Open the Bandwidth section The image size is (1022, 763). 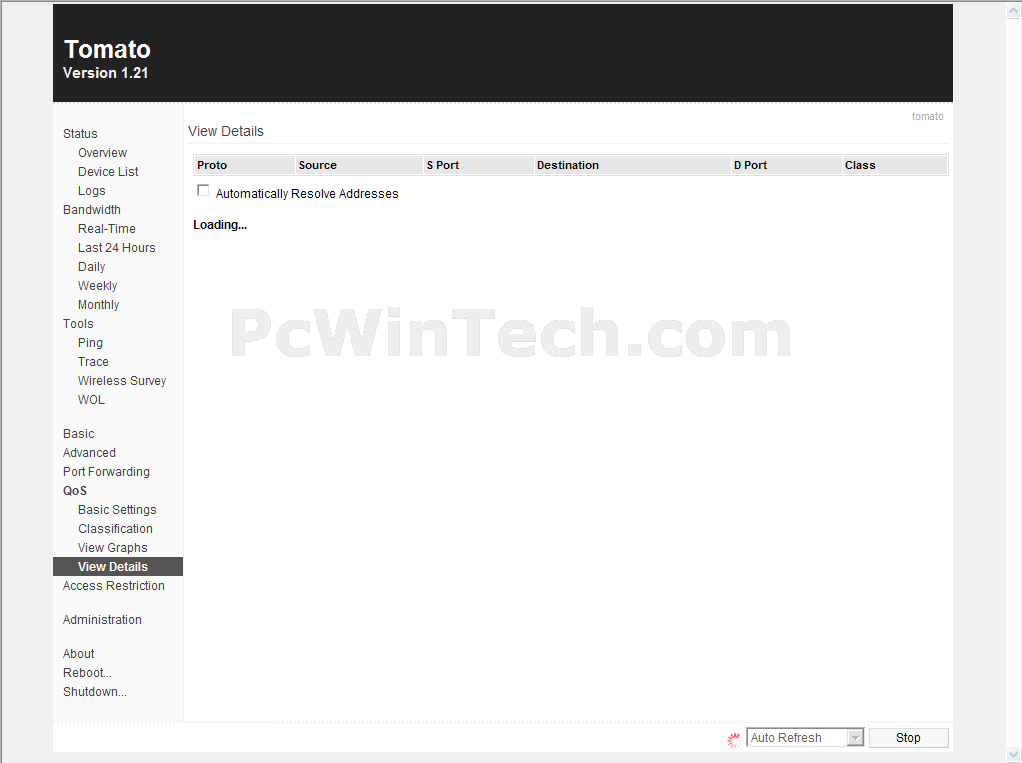tap(92, 209)
